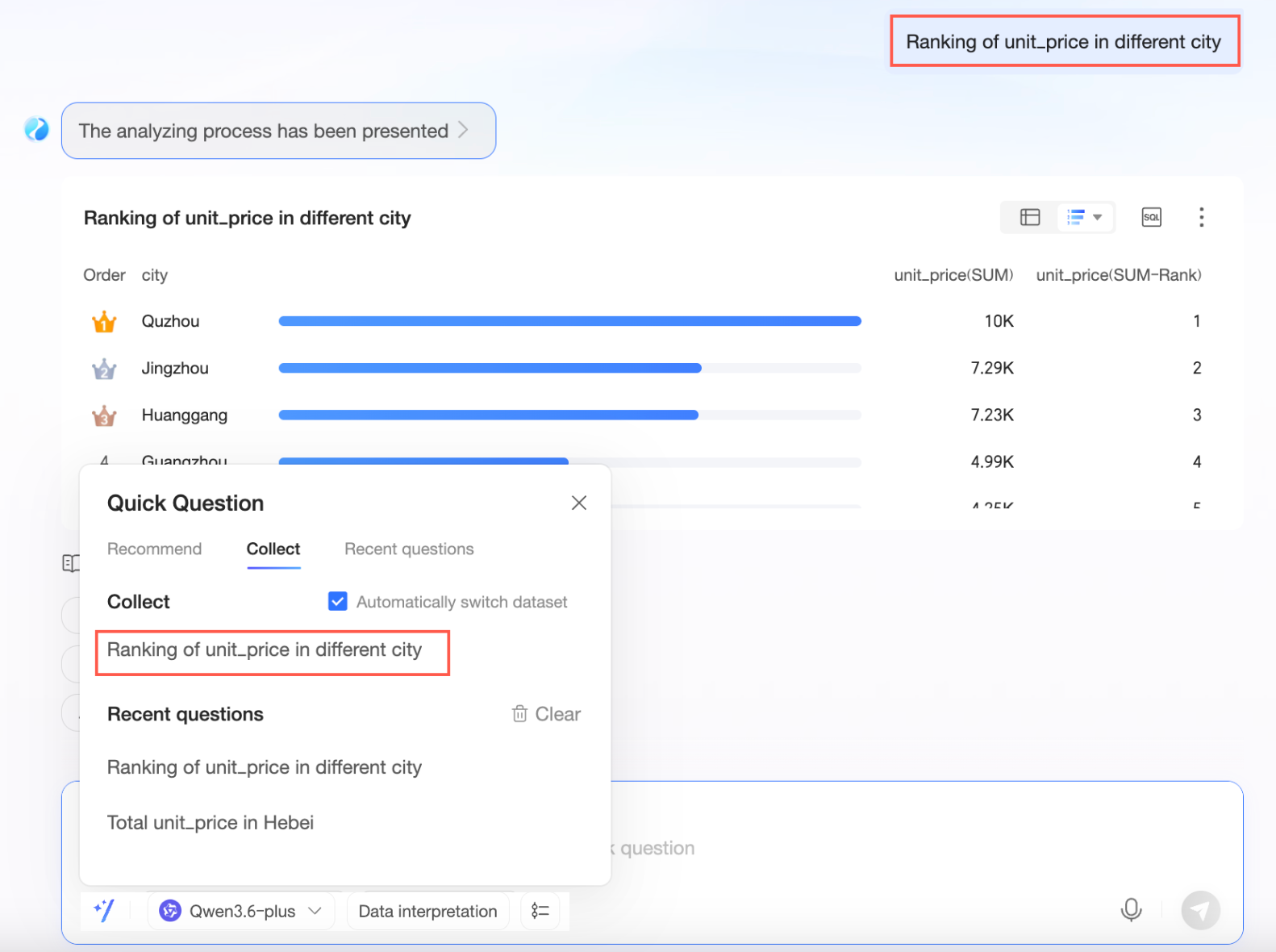1276x952 pixels.
Task: Open the task list settings icon
Action: click(540, 911)
